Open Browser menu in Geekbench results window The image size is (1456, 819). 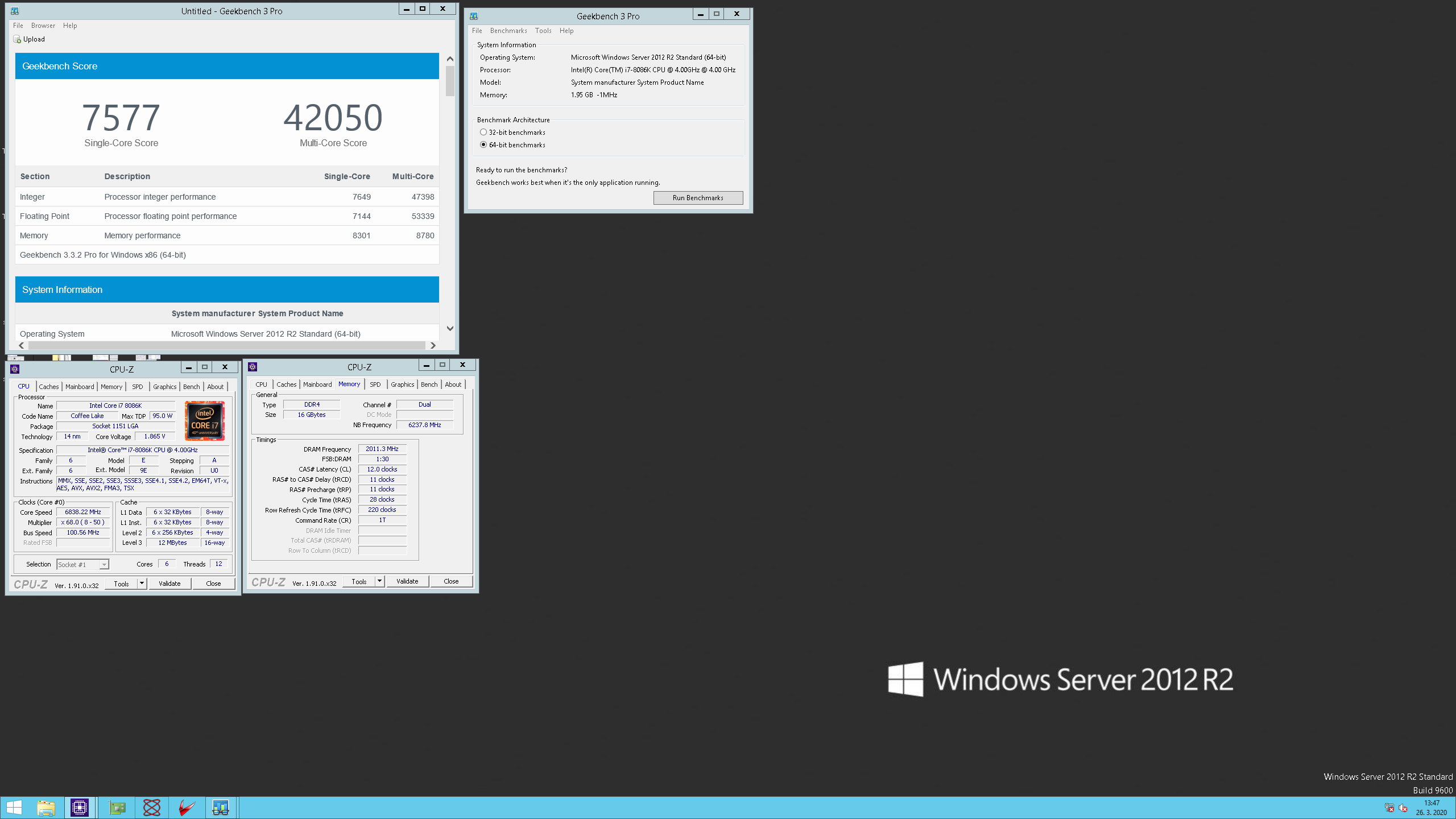43,26
